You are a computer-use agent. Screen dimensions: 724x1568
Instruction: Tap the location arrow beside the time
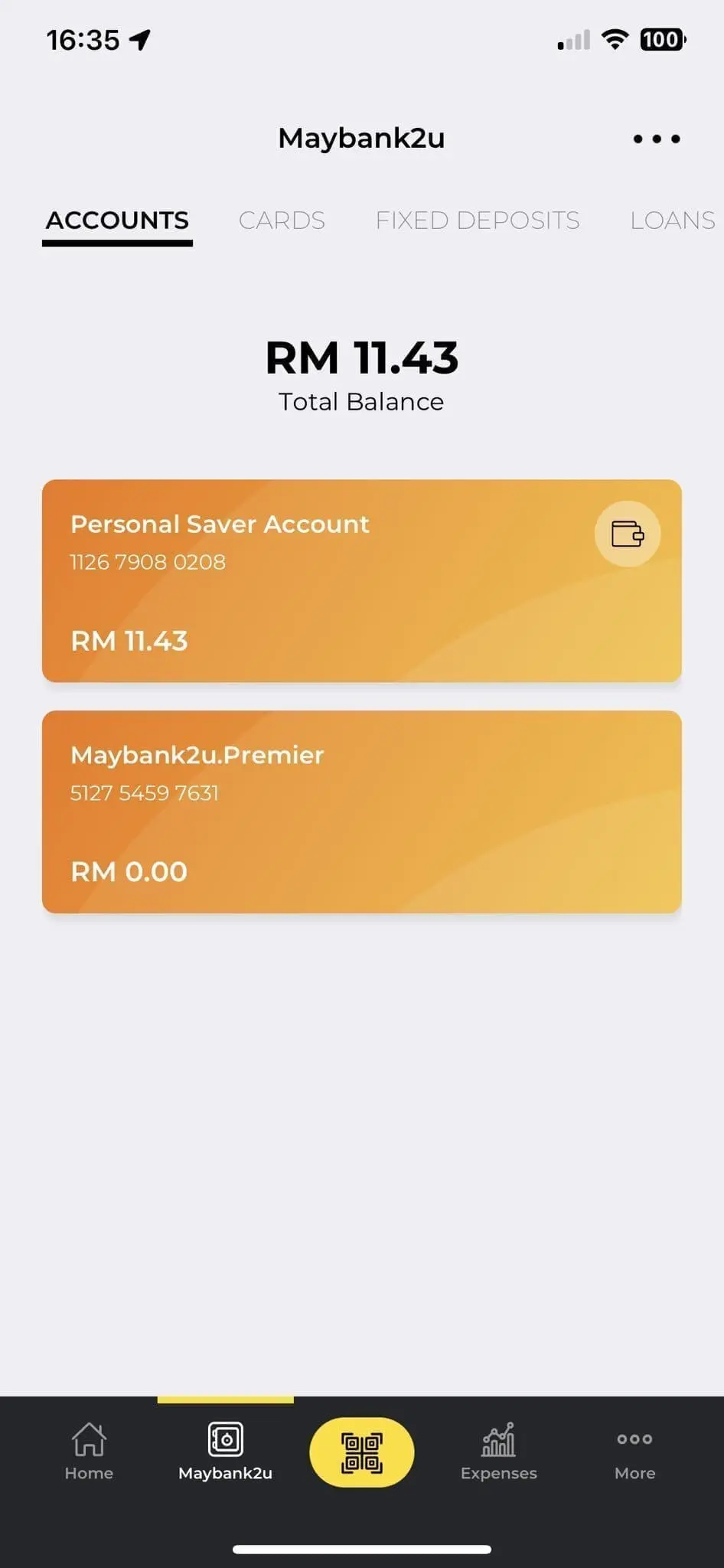click(140, 40)
